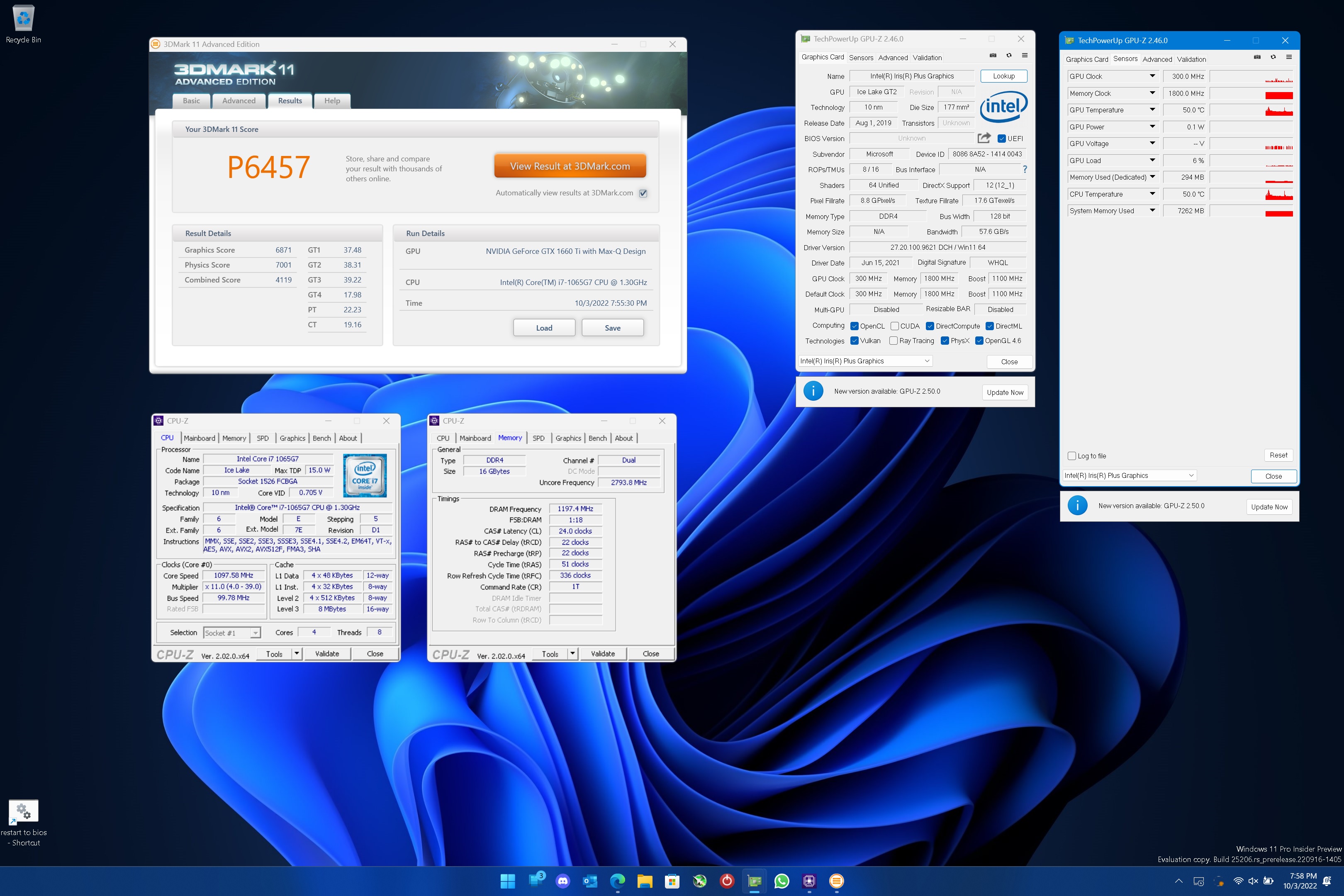Toggle the Ray Tracing checkbox
The width and height of the screenshot is (1344, 896).
894,341
